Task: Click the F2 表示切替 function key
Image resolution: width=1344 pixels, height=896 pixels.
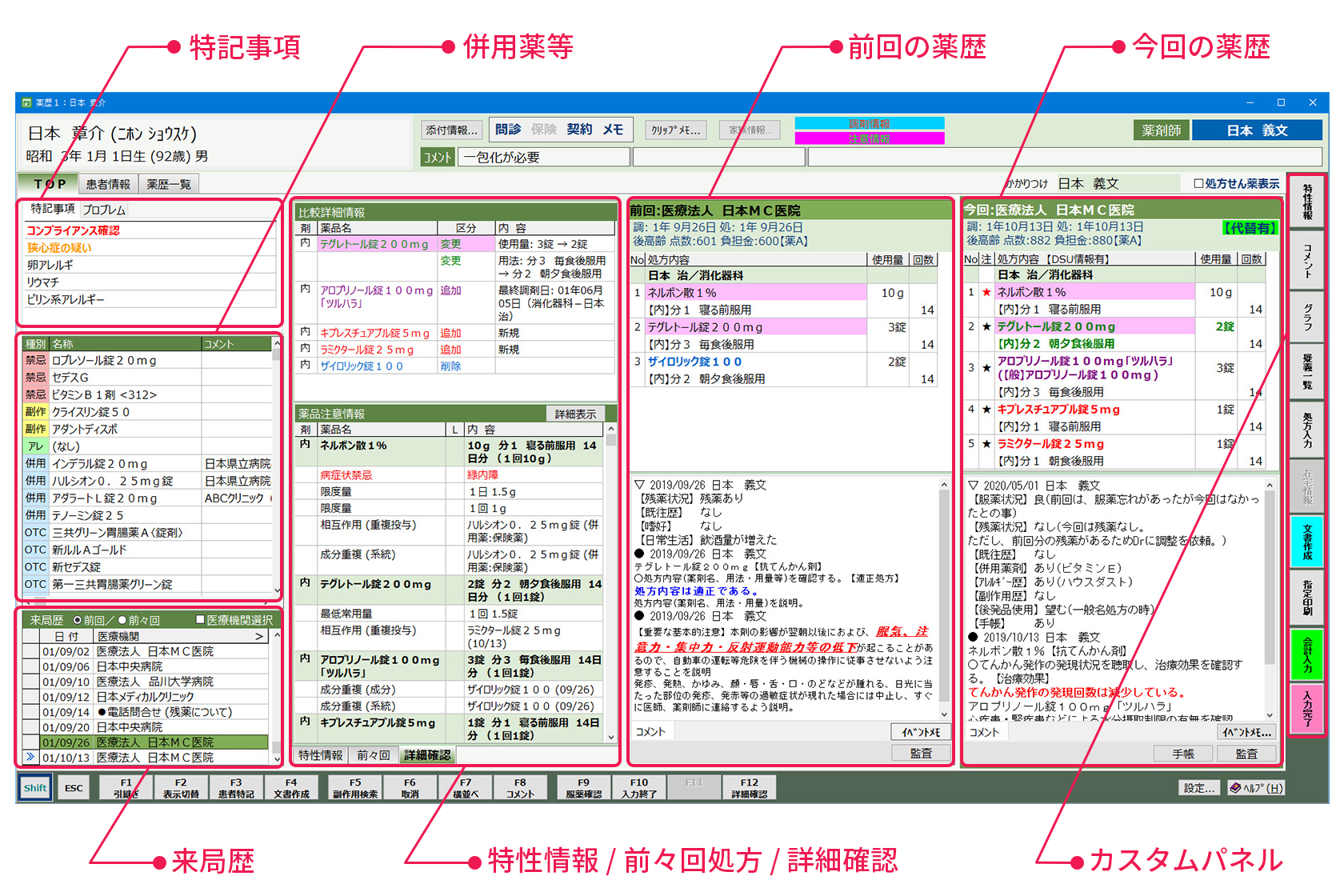Action: click(x=181, y=788)
